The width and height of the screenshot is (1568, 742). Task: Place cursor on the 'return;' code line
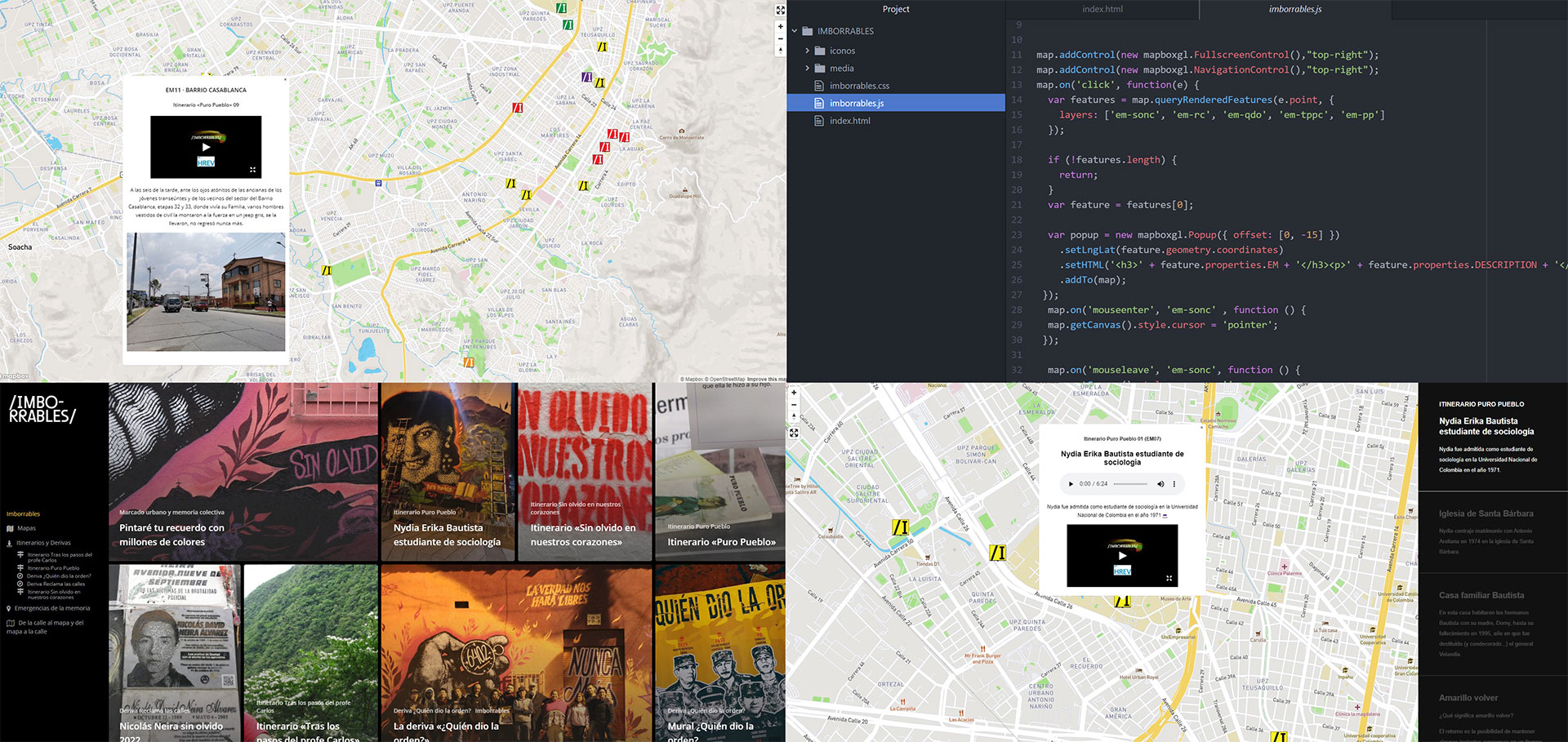click(1078, 175)
